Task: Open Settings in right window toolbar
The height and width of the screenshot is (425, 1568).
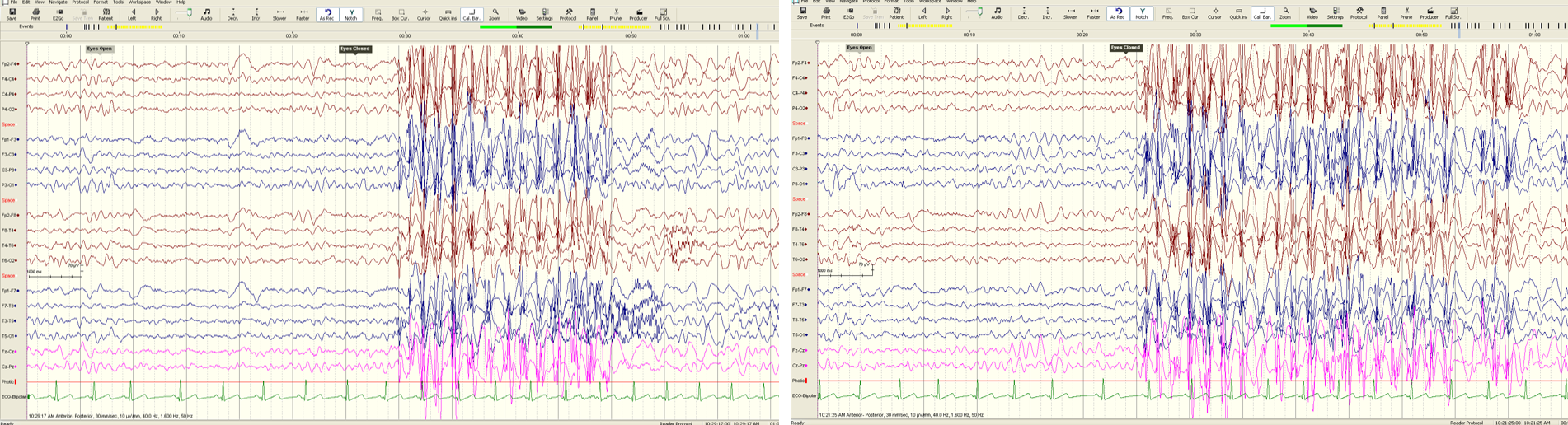Action: point(1335,13)
